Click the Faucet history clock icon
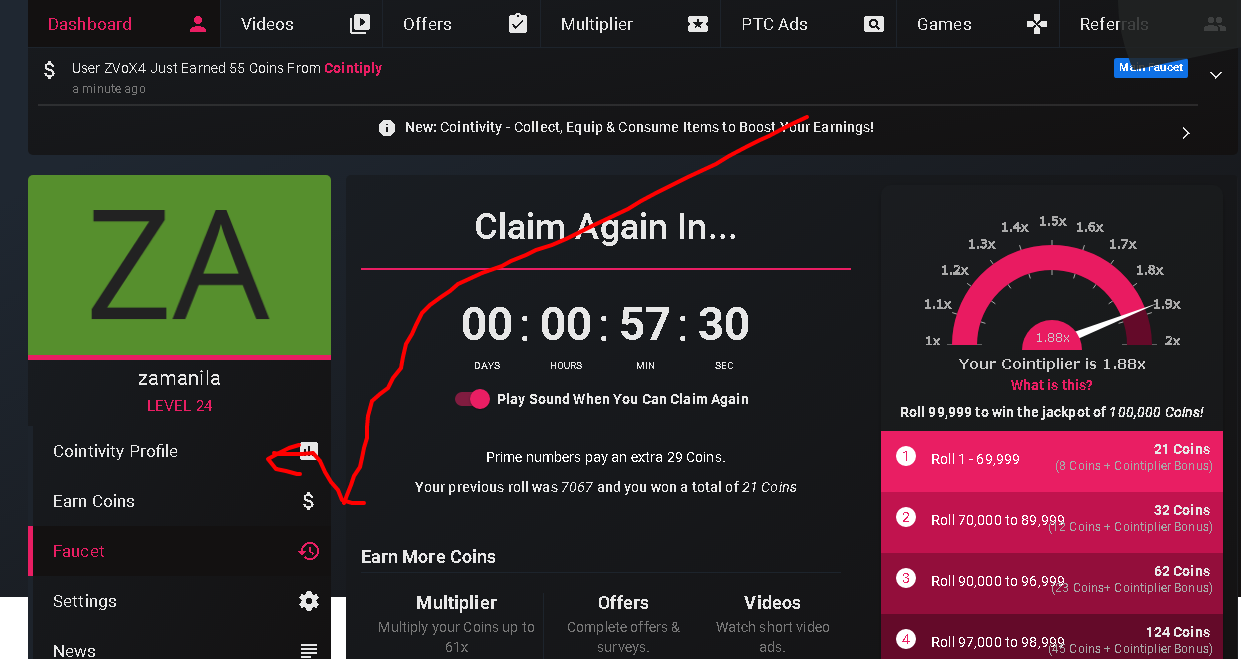 point(309,551)
